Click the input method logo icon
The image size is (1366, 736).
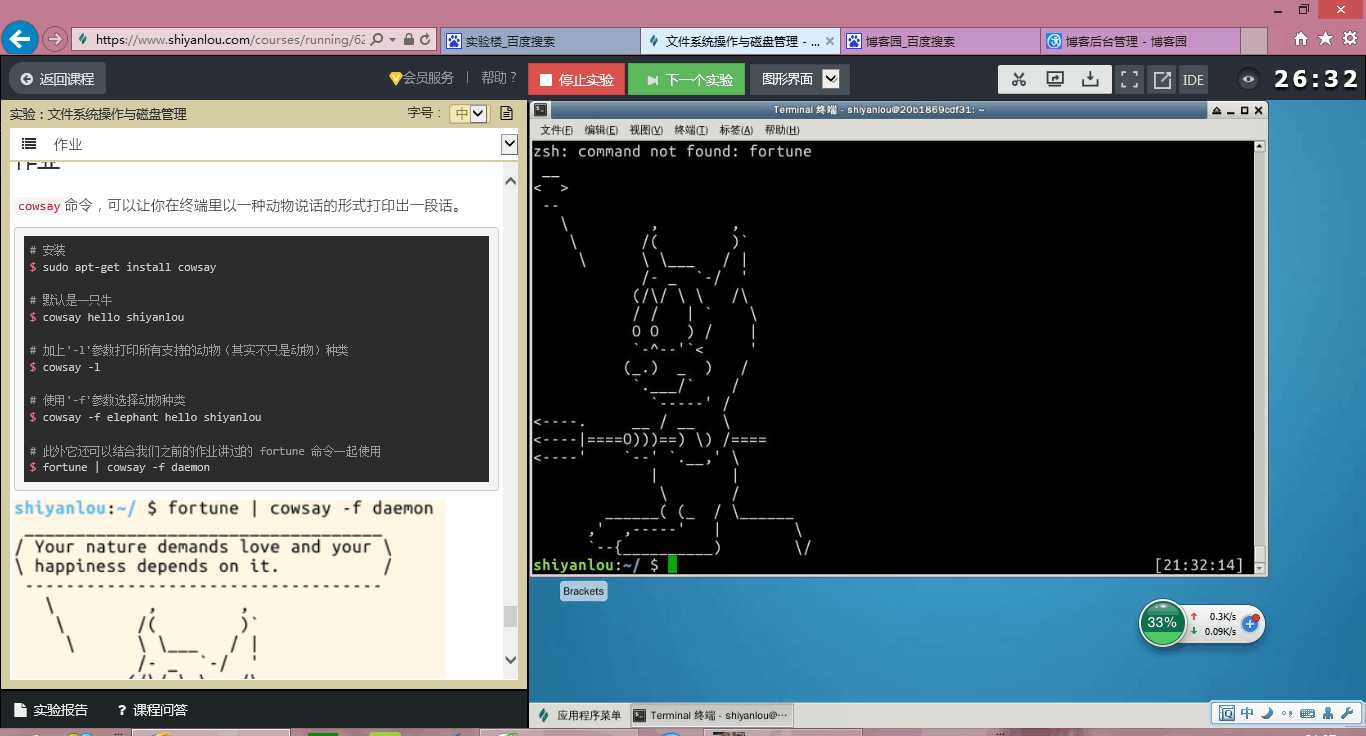coord(1227,713)
